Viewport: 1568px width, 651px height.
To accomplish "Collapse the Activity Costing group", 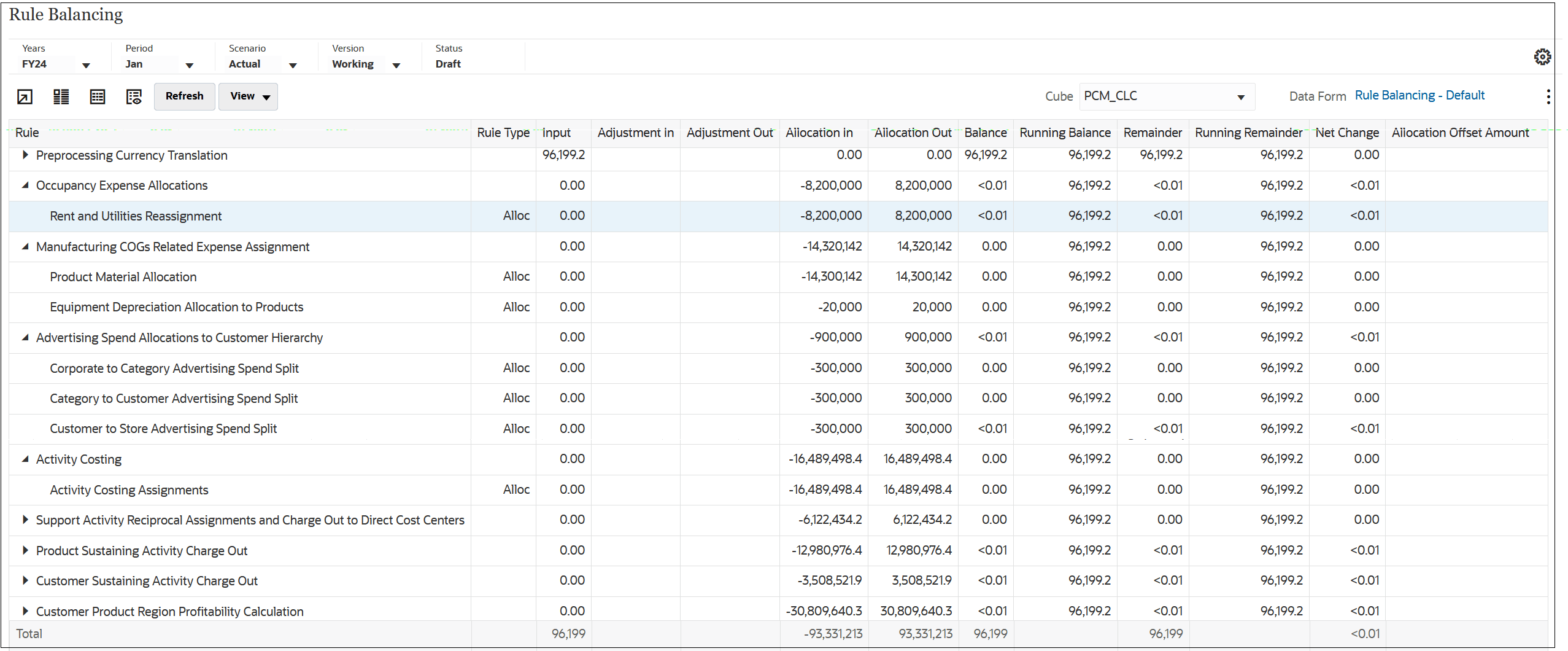I will coord(25,459).
